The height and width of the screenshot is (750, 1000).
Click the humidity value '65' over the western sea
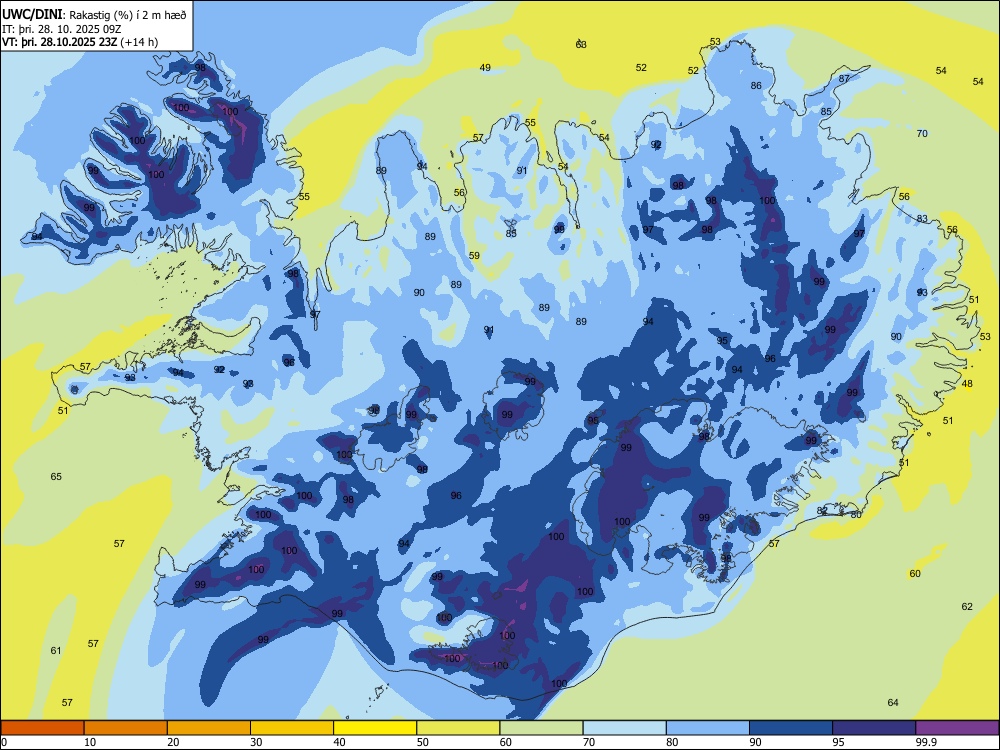(56, 476)
